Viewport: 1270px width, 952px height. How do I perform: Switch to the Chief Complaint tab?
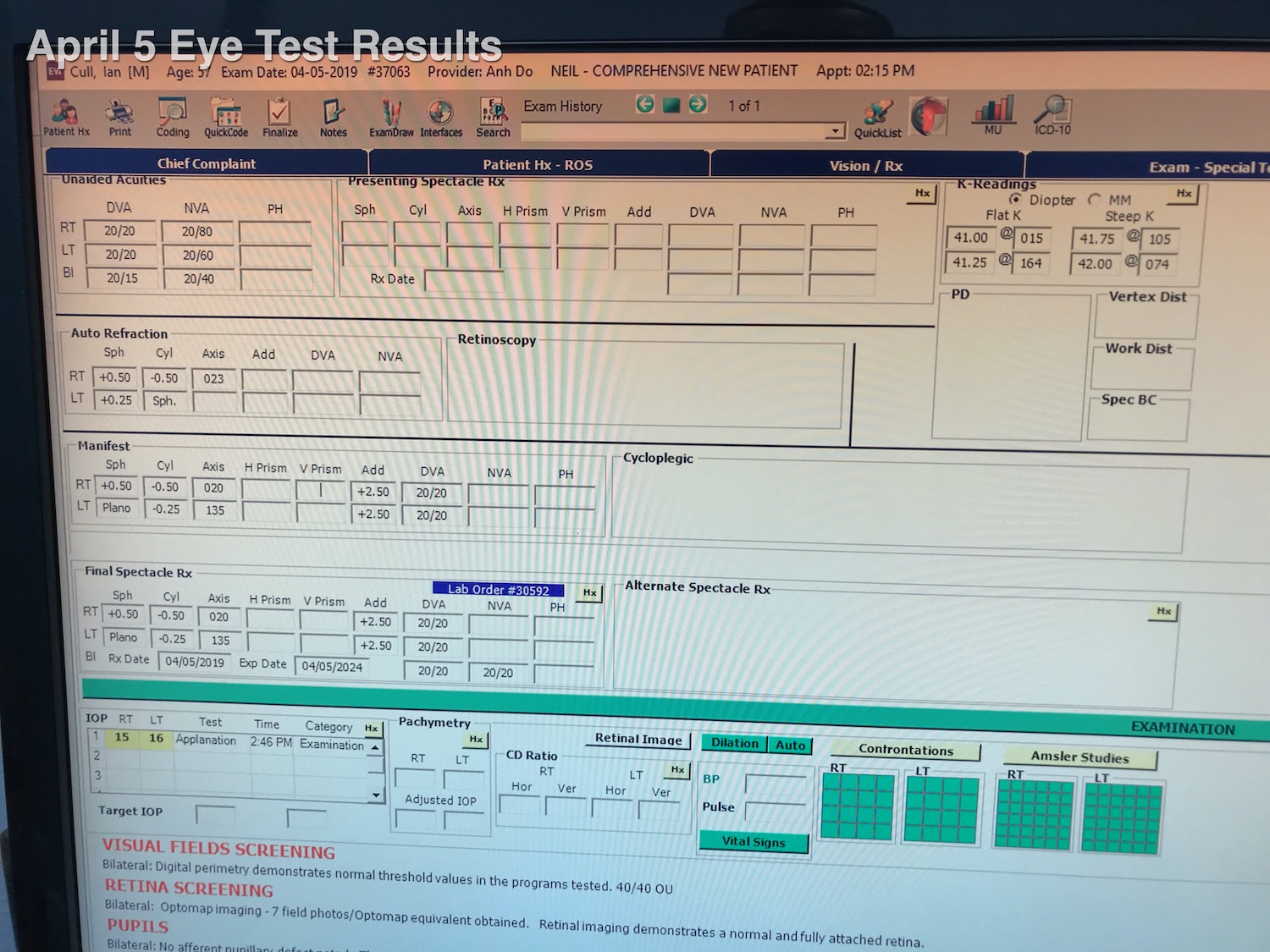pyautogui.click(x=206, y=163)
